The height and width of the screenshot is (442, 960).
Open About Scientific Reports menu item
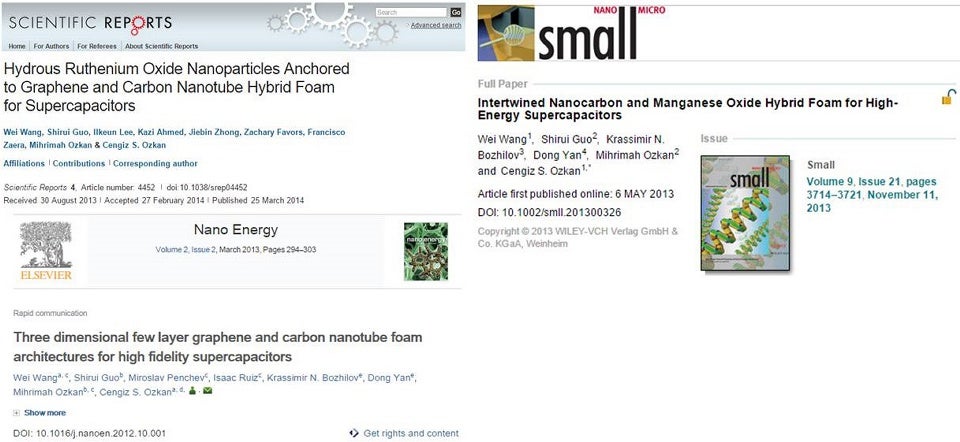[161, 46]
